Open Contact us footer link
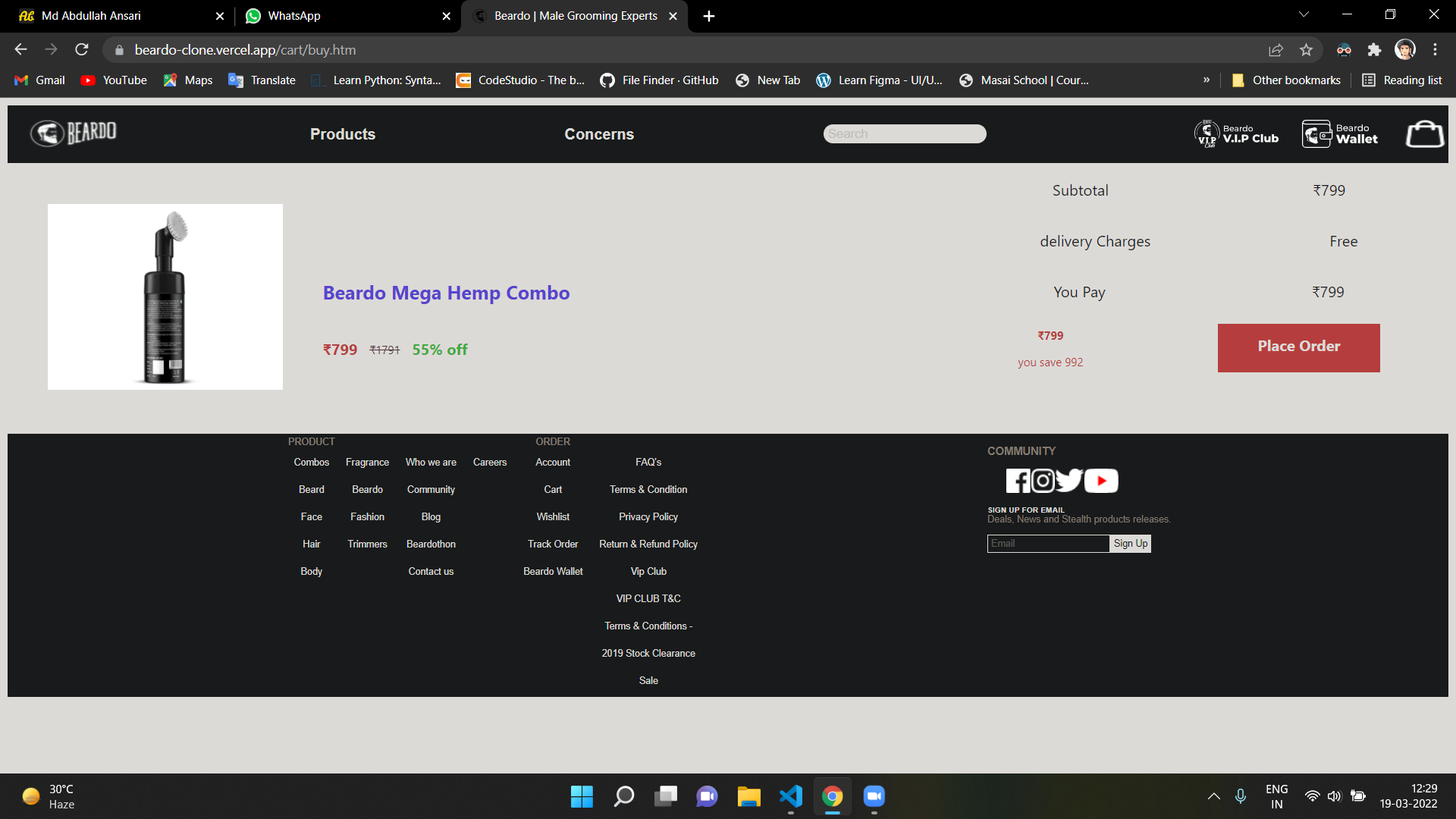The width and height of the screenshot is (1456, 819). pyautogui.click(x=431, y=572)
